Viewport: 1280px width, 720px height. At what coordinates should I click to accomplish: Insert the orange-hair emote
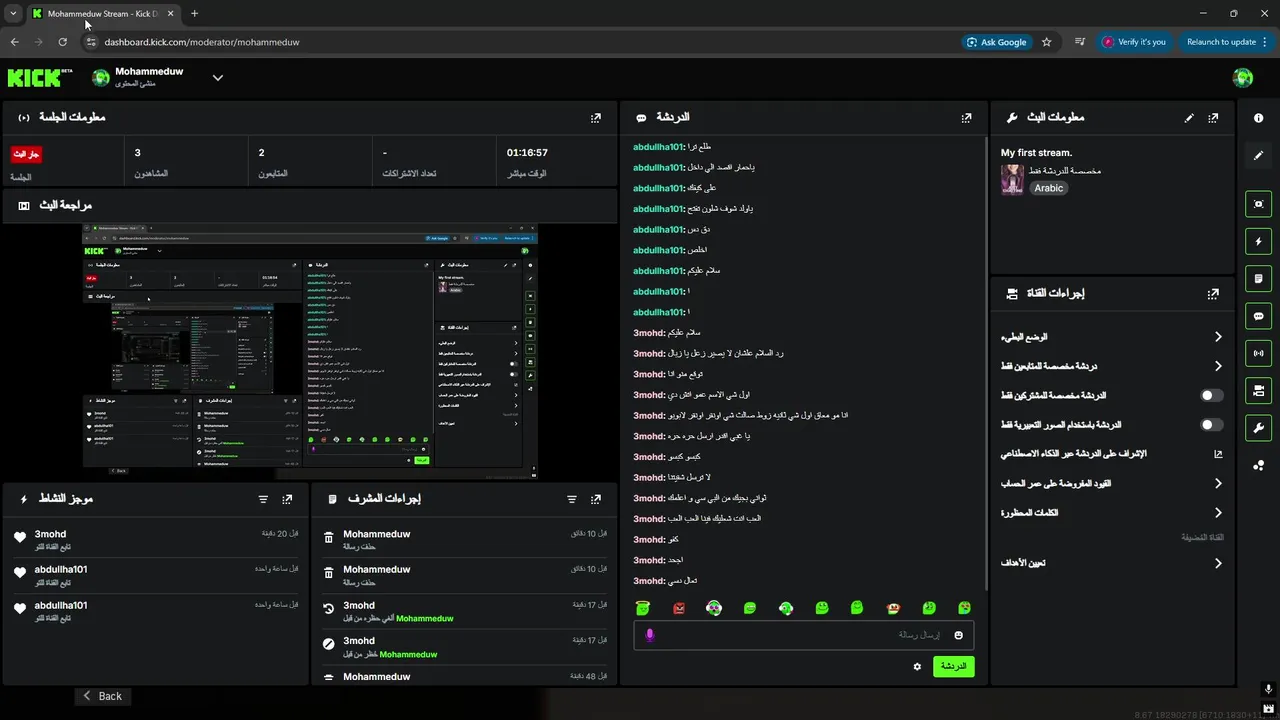click(893, 608)
